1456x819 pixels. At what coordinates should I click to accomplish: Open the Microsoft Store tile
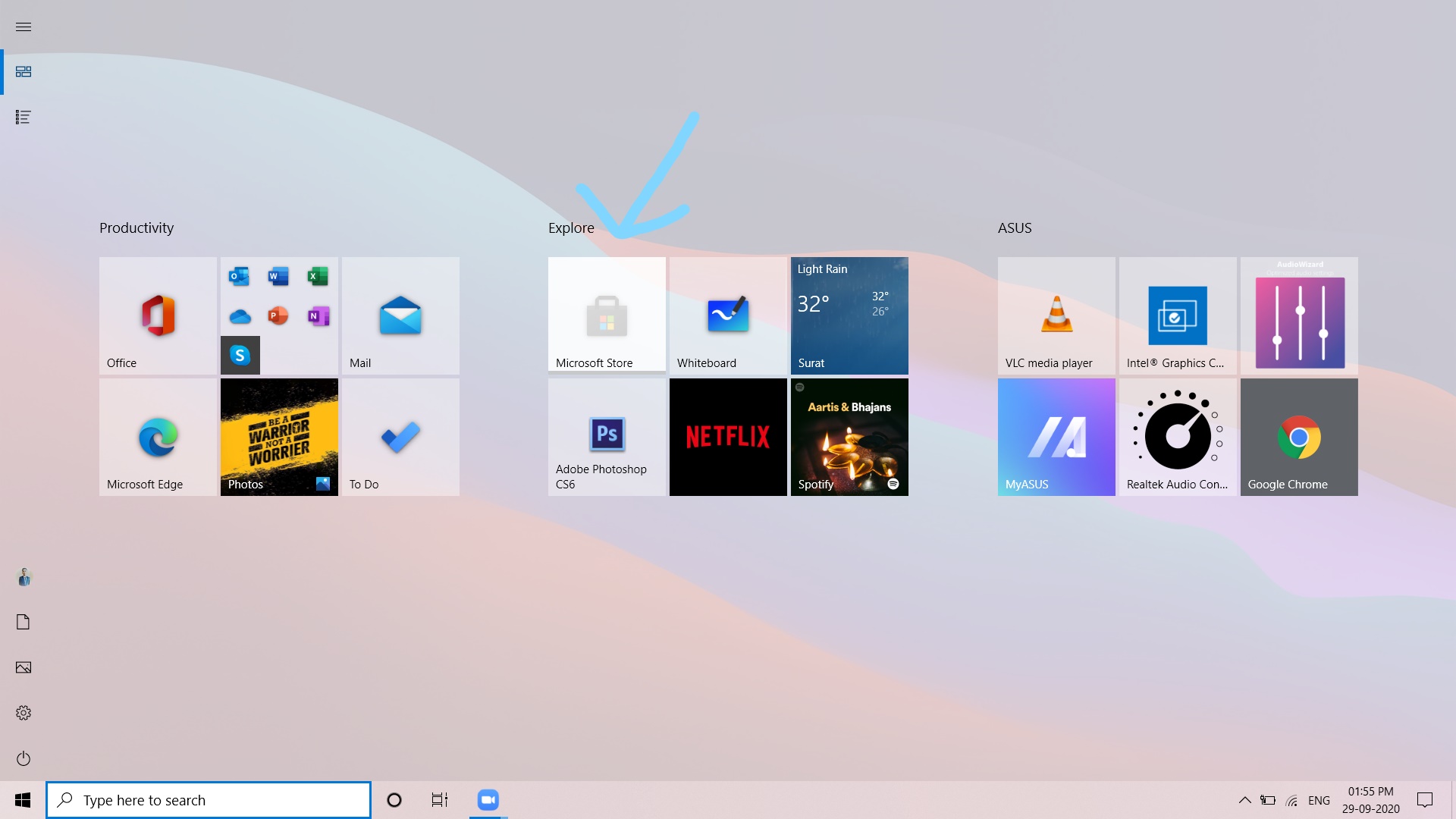pos(607,315)
